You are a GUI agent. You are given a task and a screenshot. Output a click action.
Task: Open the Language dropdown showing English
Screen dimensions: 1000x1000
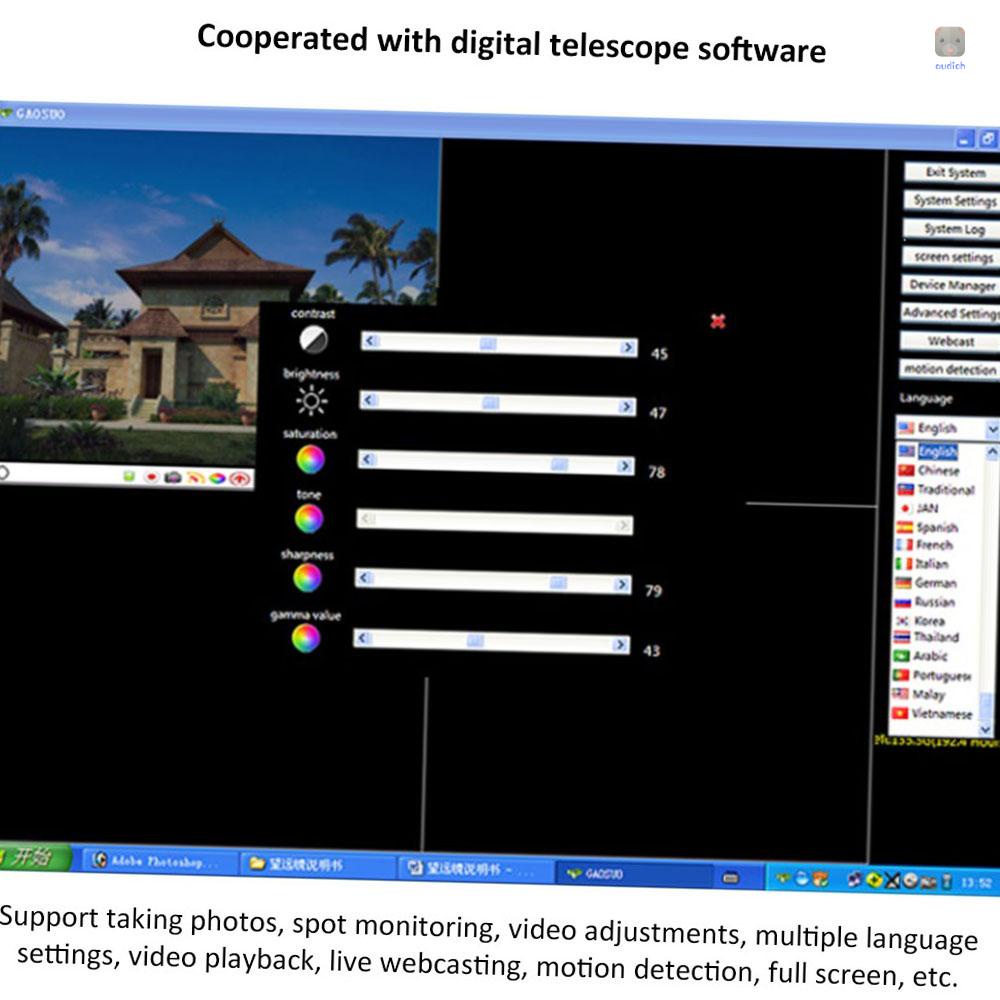pyautogui.click(x=991, y=429)
